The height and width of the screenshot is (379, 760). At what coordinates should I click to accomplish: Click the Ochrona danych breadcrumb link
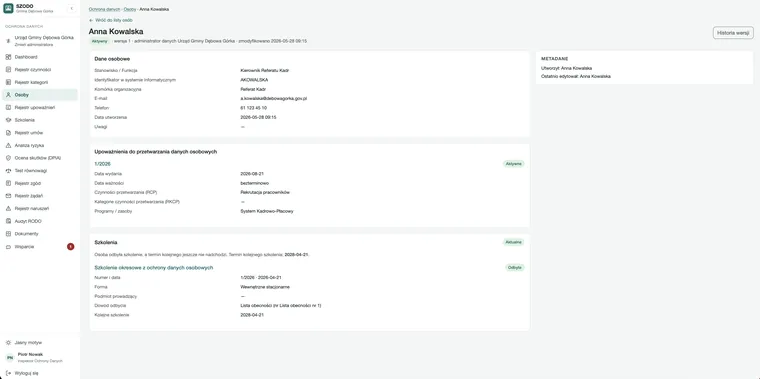pyautogui.click(x=104, y=9)
